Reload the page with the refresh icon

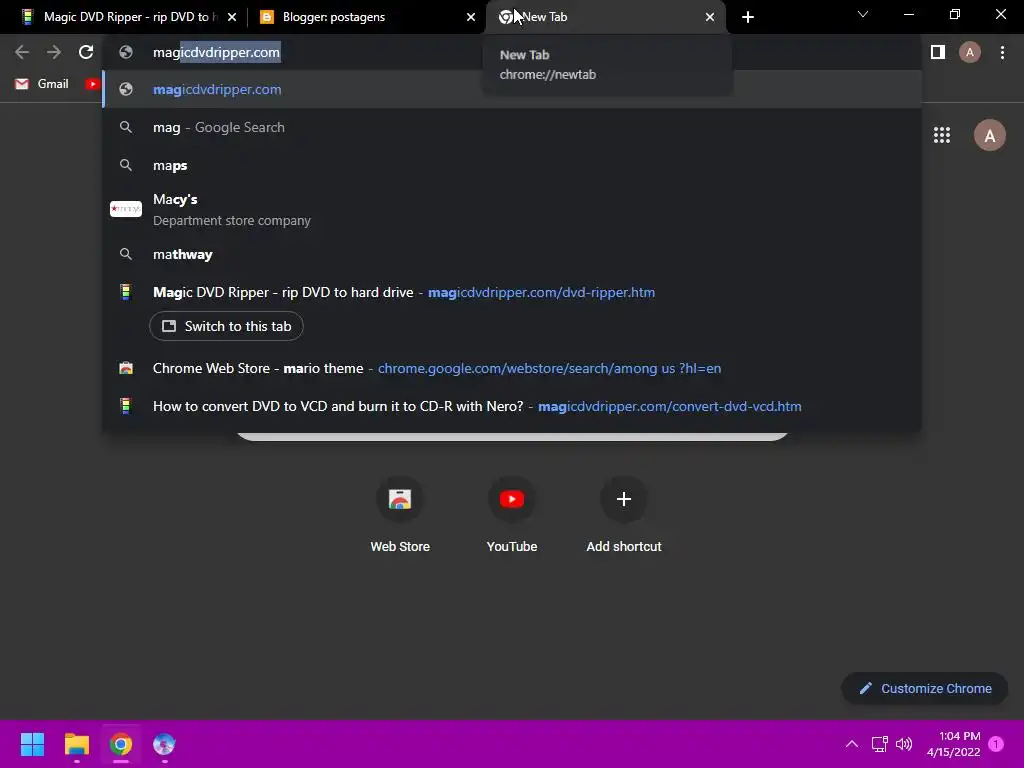[x=86, y=52]
